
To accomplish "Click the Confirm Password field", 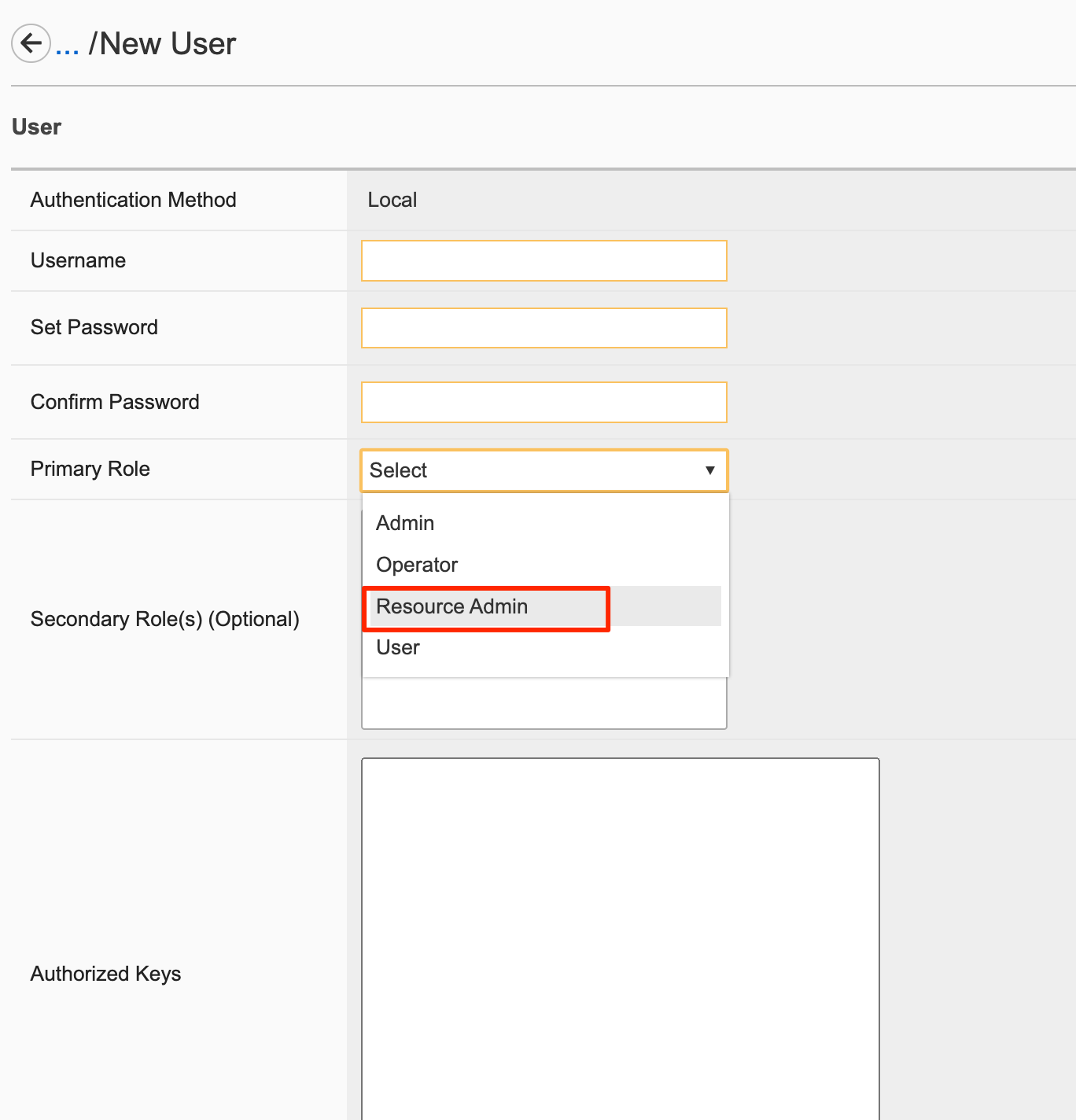I will [x=544, y=402].
